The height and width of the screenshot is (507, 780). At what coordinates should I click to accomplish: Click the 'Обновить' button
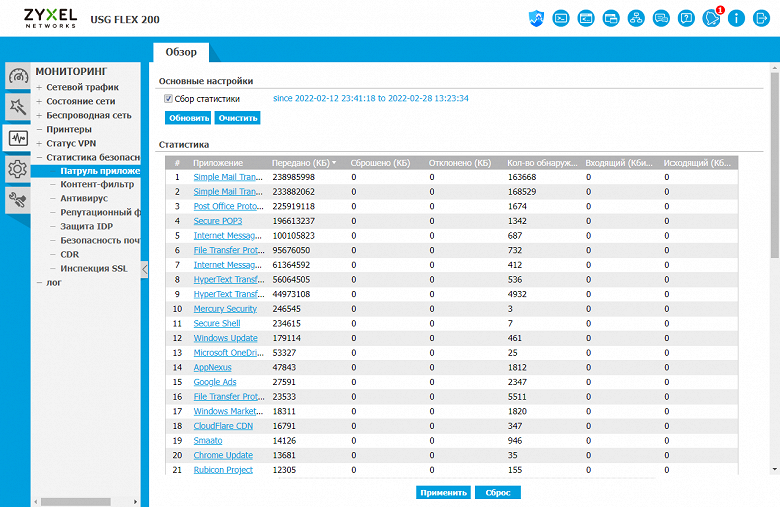pyautogui.click(x=188, y=118)
